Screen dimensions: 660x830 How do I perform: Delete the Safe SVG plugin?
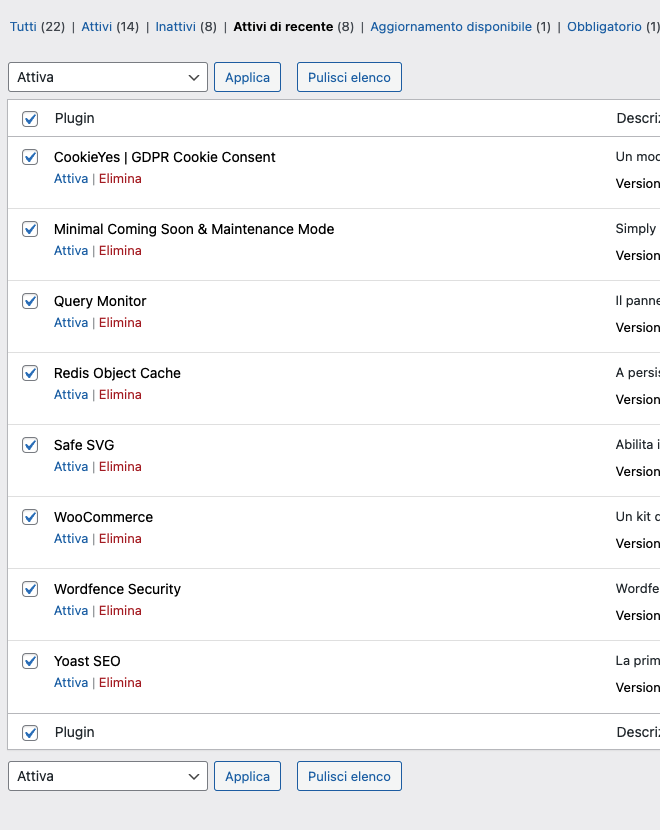tap(120, 467)
